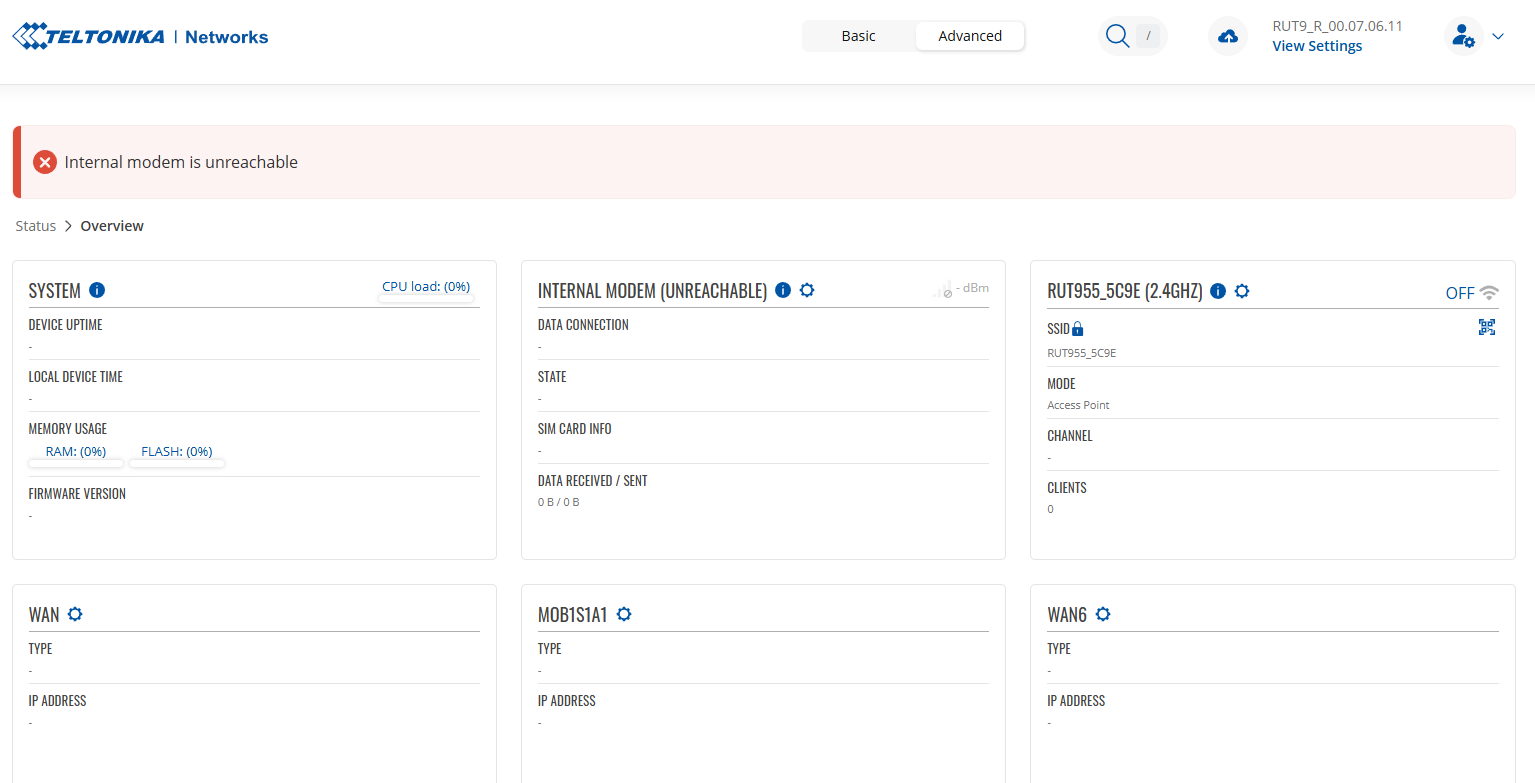This screenshot has height=783, width=1535.
Task: Open RUT955_5C9E WiFi settings gear
Action: click(x=1242, y=291)
